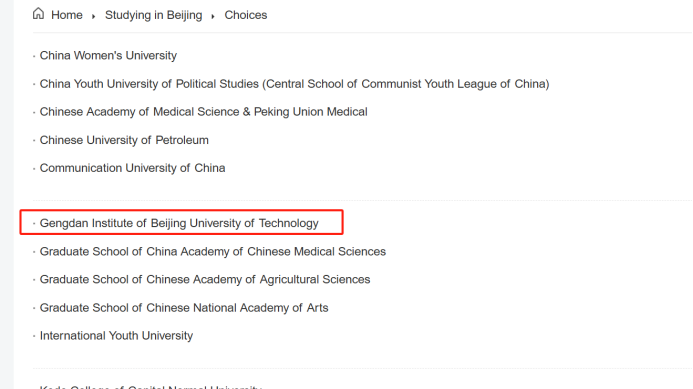Open Graduate School of China Academy of Chinese Medical Sciences

[x=213, y=252]
